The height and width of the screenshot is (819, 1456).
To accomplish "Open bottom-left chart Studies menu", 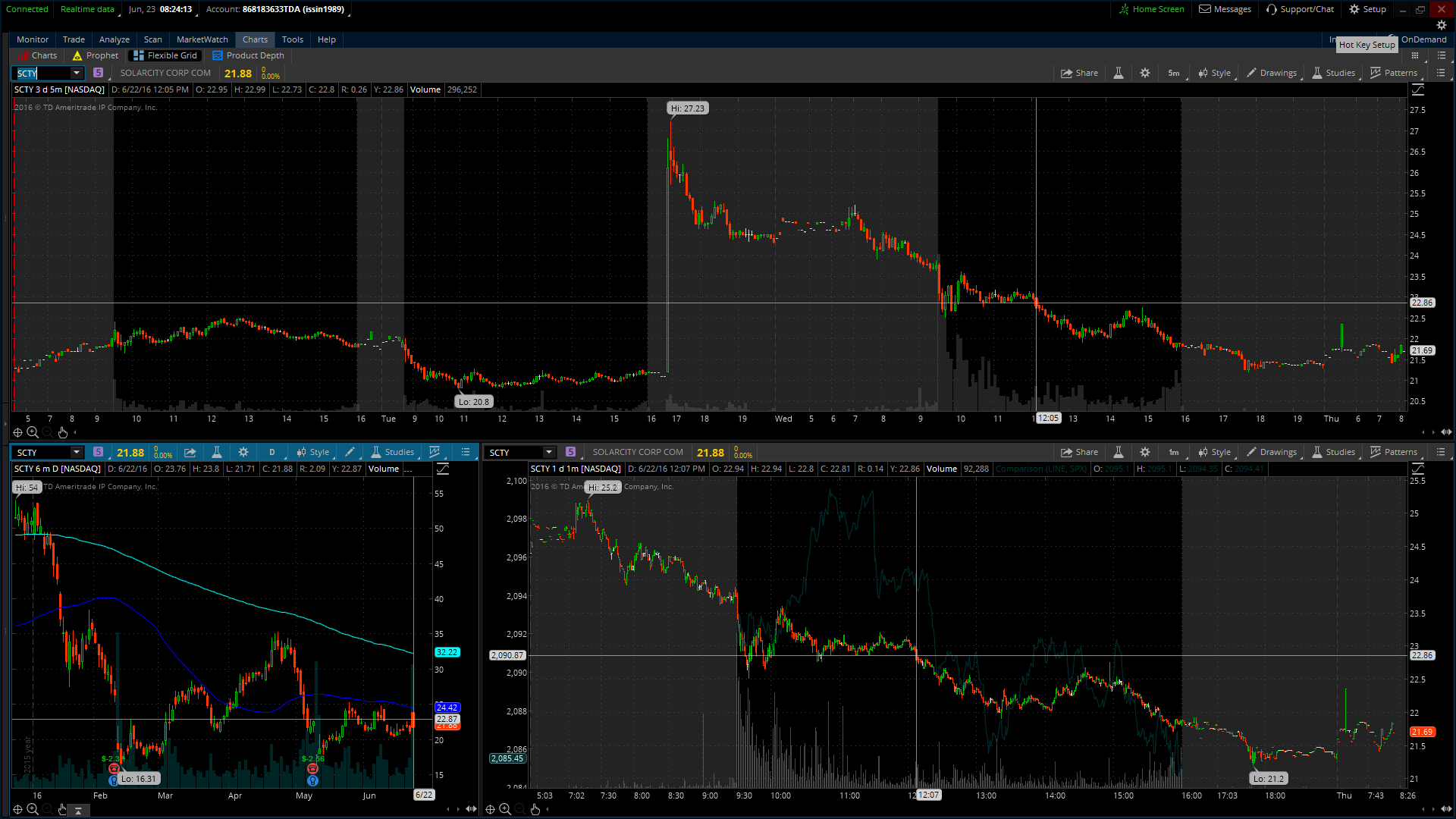I will (x=393, y=453).
